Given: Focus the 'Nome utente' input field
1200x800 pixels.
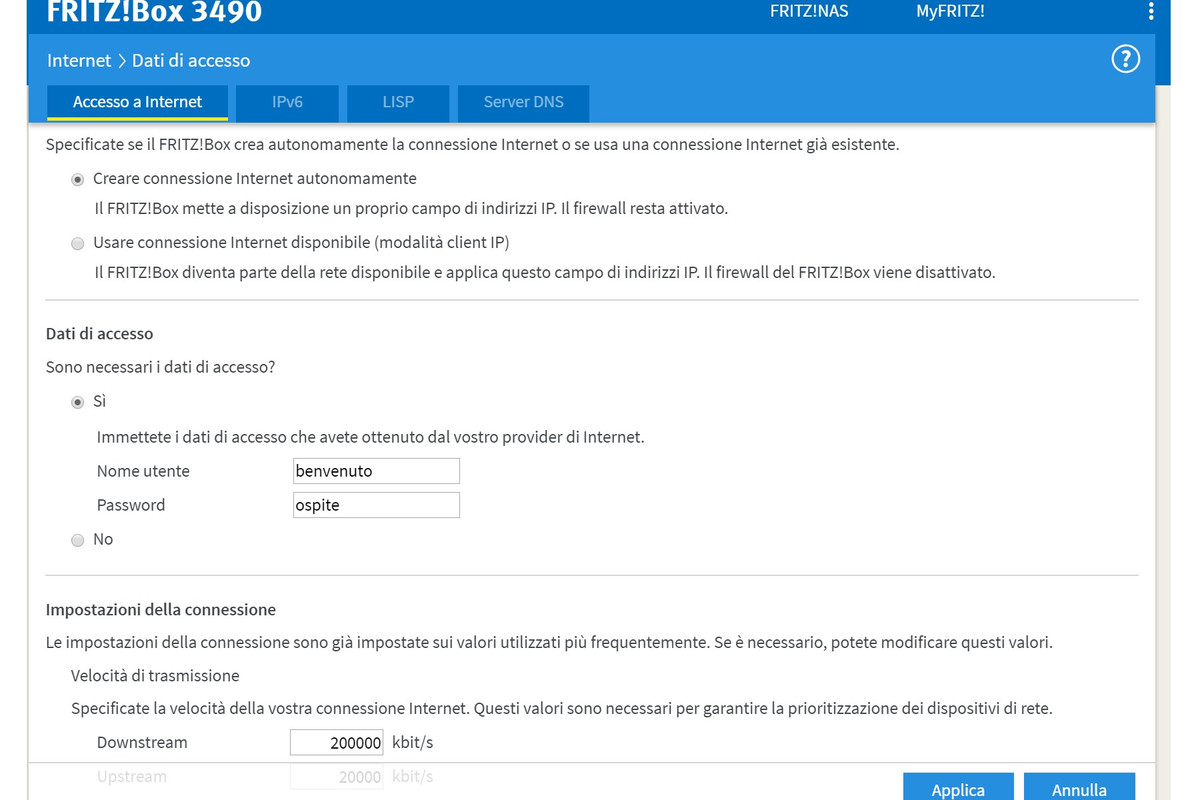Looking at the screenshot, I should [375, 471].
